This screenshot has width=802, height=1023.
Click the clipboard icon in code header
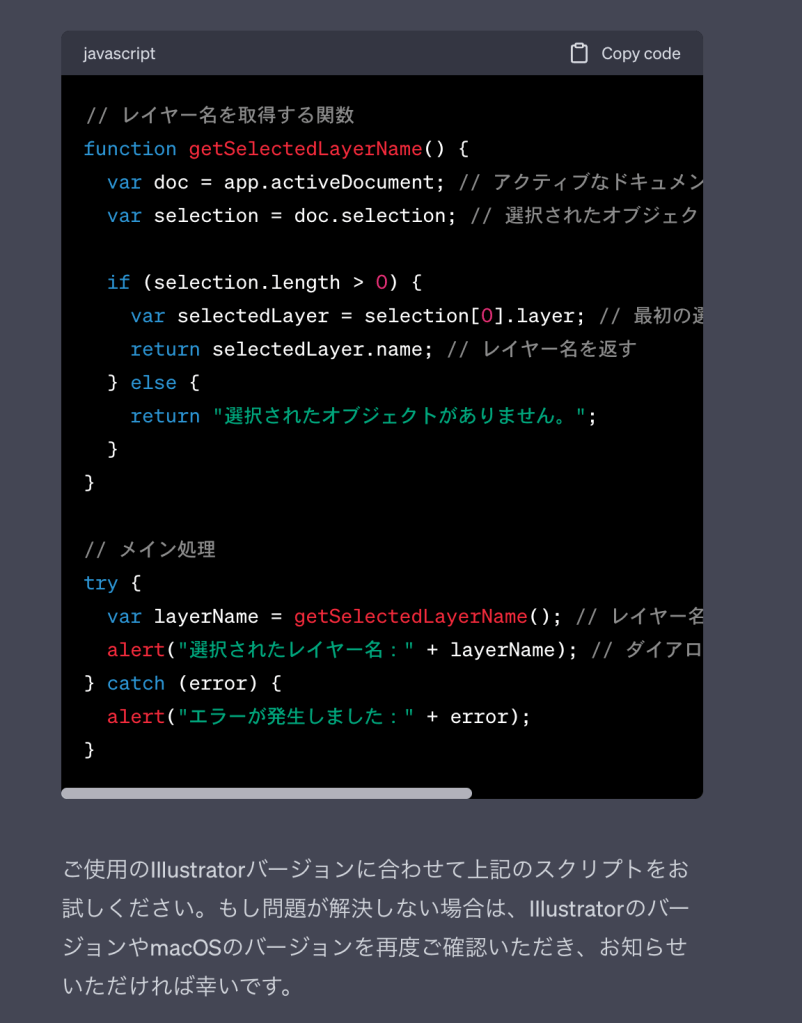pyautogui.click(x=579, y=54)
